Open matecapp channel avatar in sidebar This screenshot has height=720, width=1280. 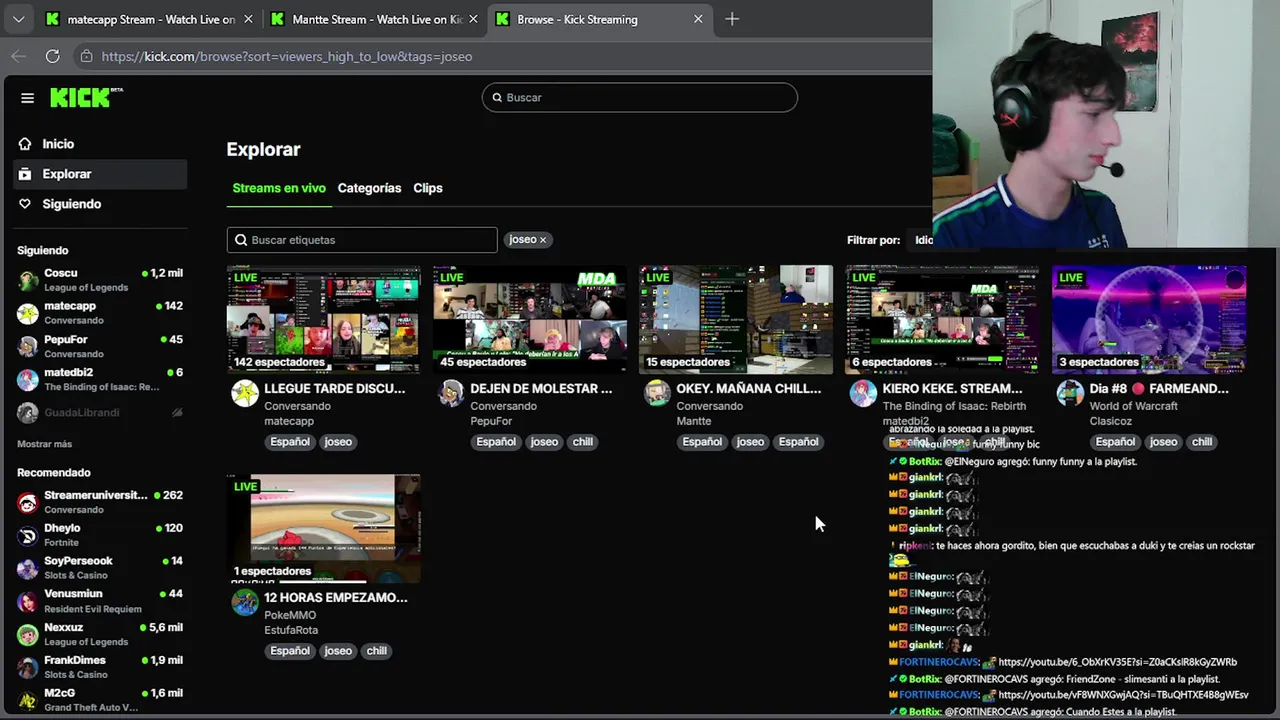pos(28,313)
